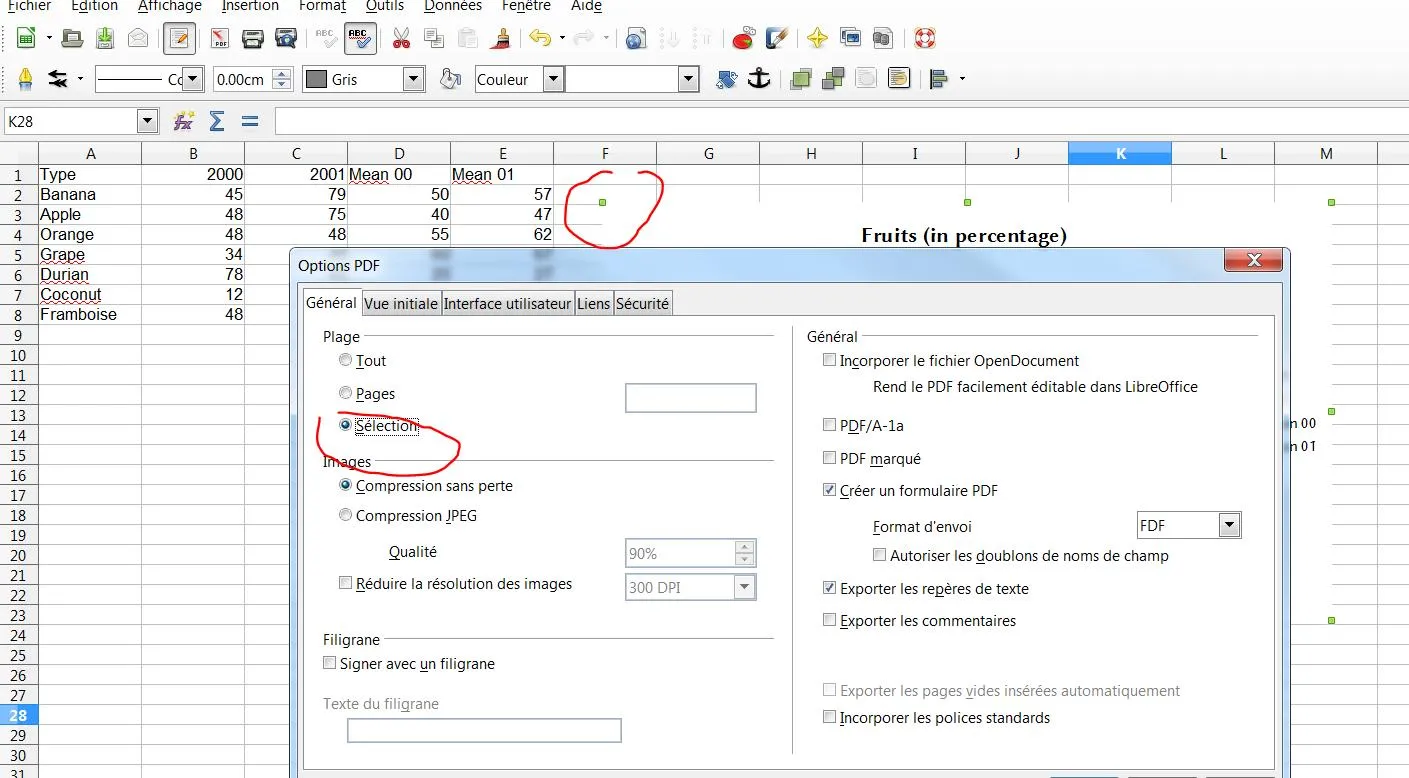
Task: Click the Bring to front icon
Action: pos(801,79)
